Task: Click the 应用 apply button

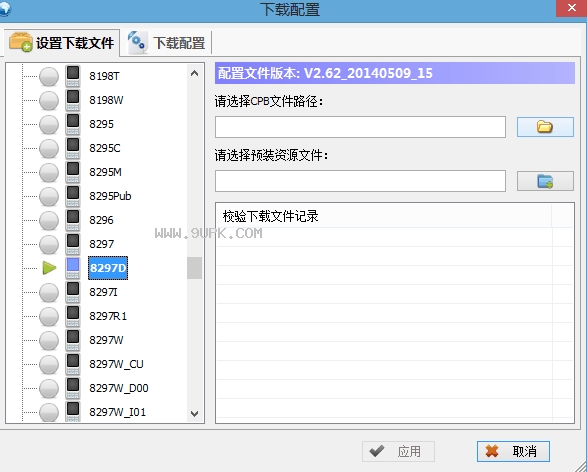Action: 398,451
